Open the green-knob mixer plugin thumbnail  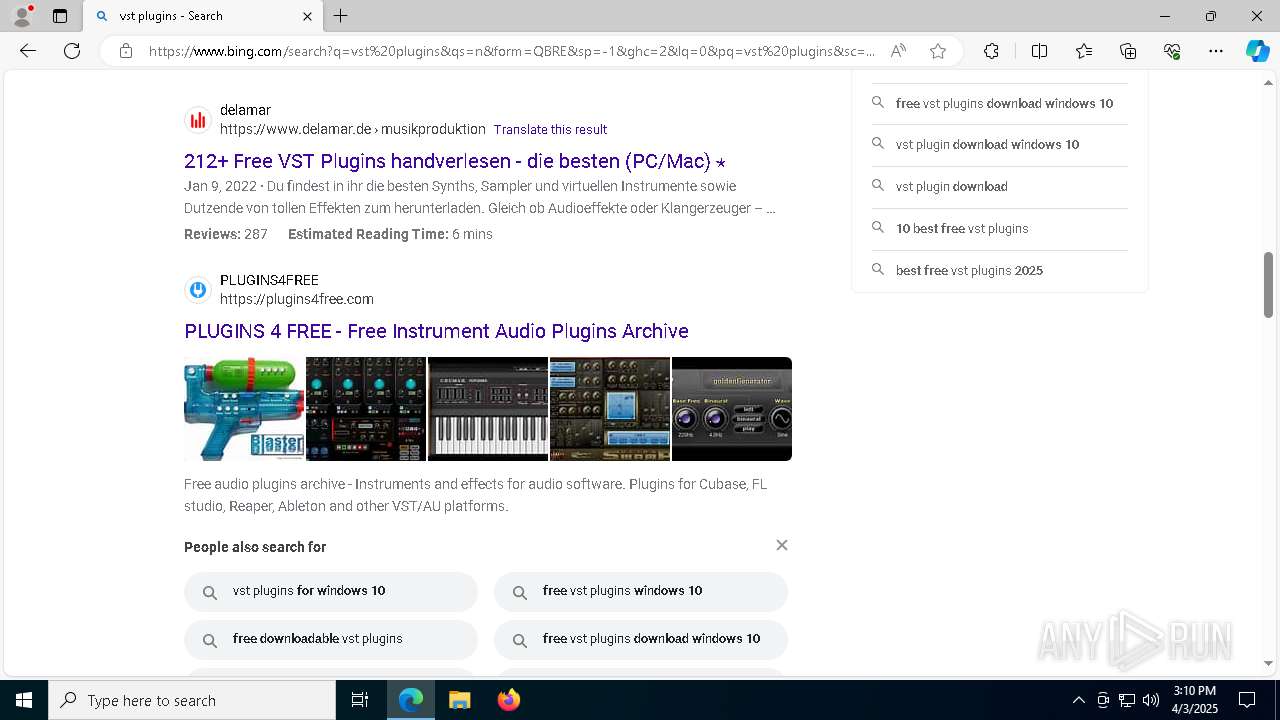pos(366,409)
